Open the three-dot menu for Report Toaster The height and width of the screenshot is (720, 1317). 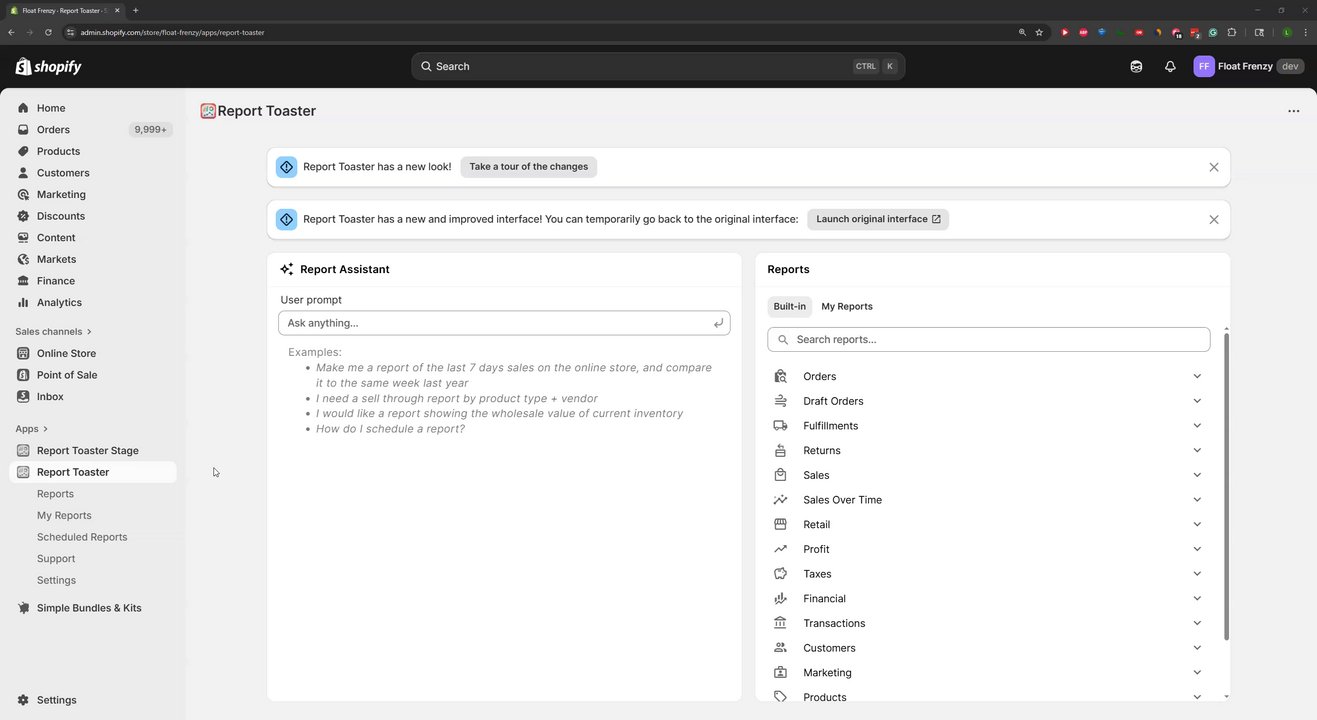click(1293, 111)
